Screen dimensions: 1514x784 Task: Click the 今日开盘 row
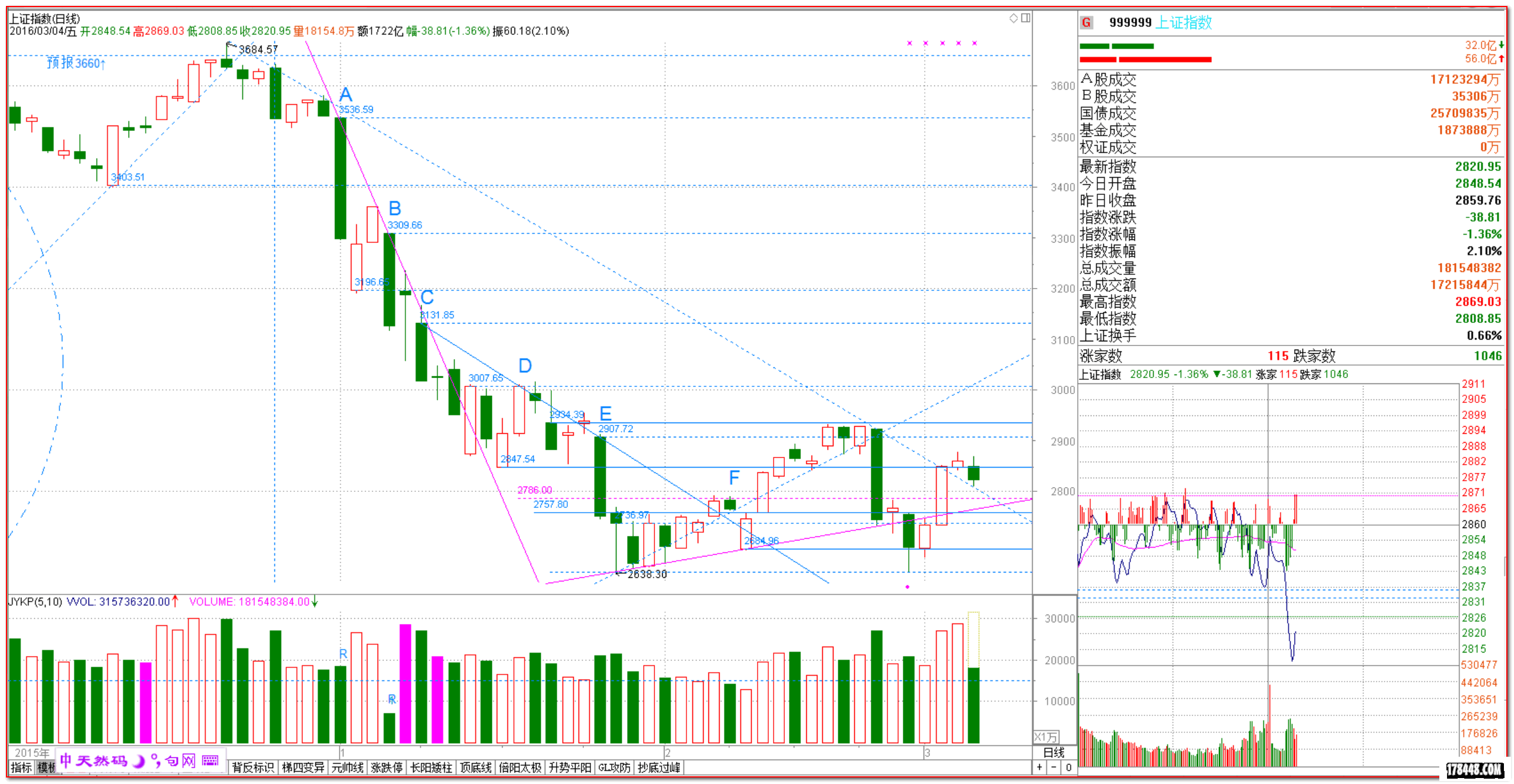[x=1291, y=184]
